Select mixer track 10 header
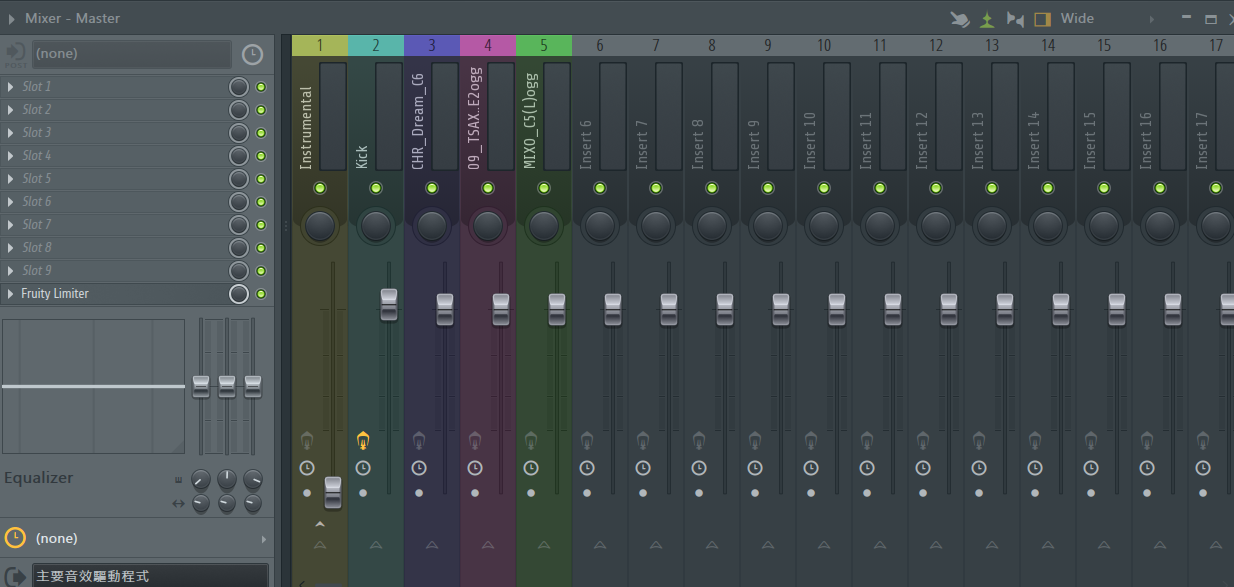Image resolution: width=1234 pixels, height=587 pixels. [x=824, y=45]
